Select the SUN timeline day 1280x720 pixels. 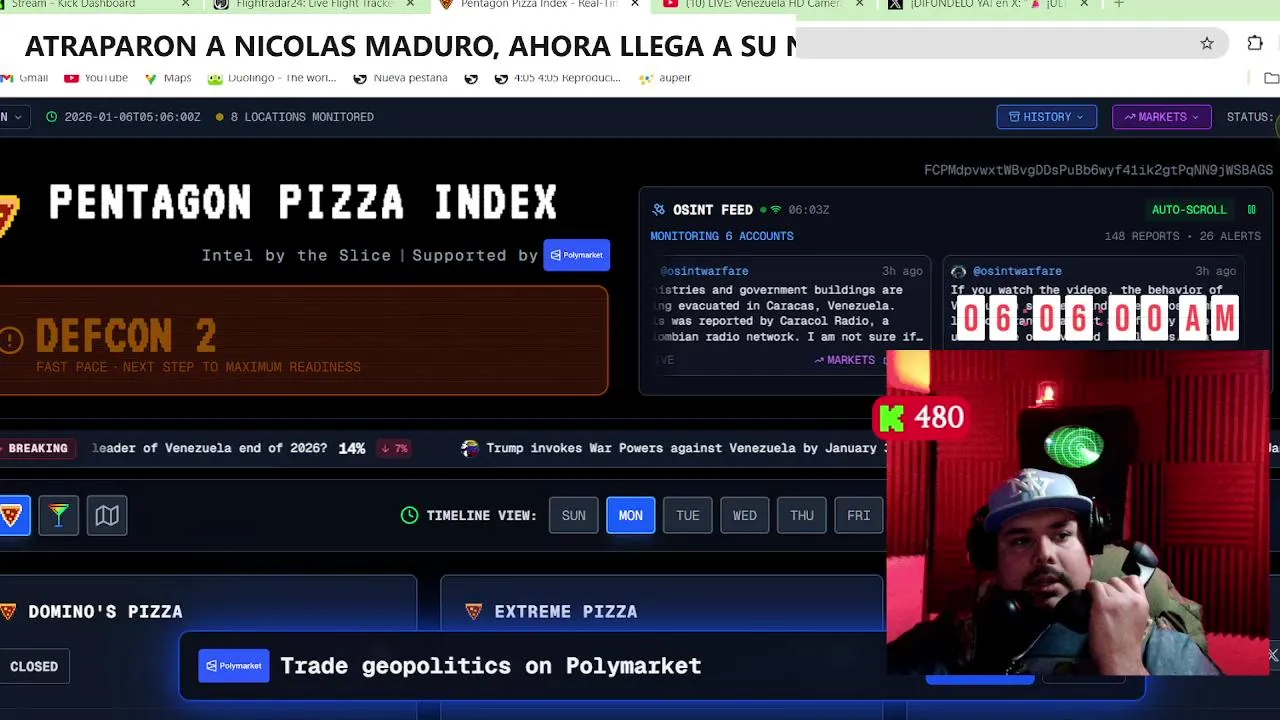coord(573,515)
